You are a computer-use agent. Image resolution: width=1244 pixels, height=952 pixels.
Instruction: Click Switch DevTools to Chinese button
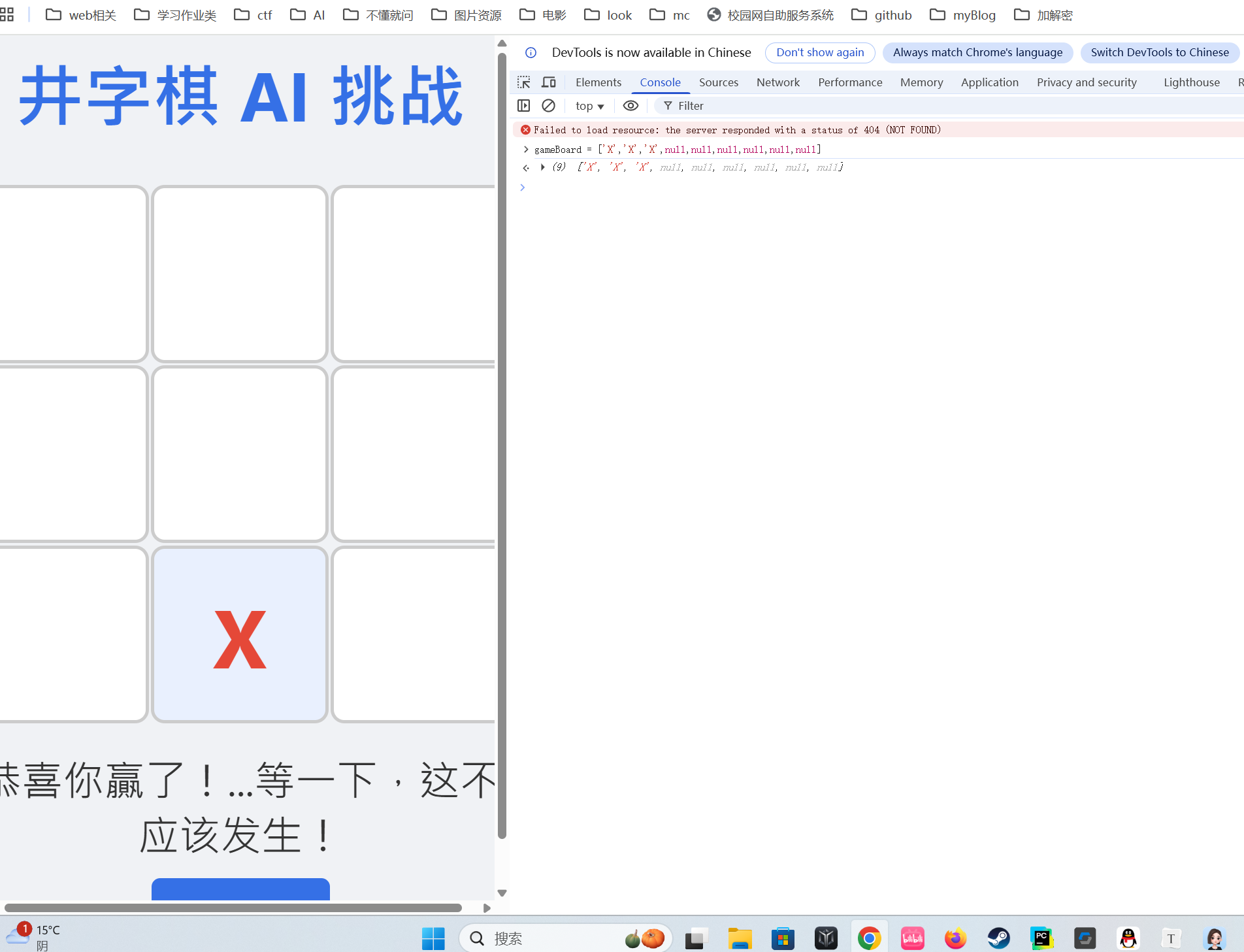point(1159,52)
